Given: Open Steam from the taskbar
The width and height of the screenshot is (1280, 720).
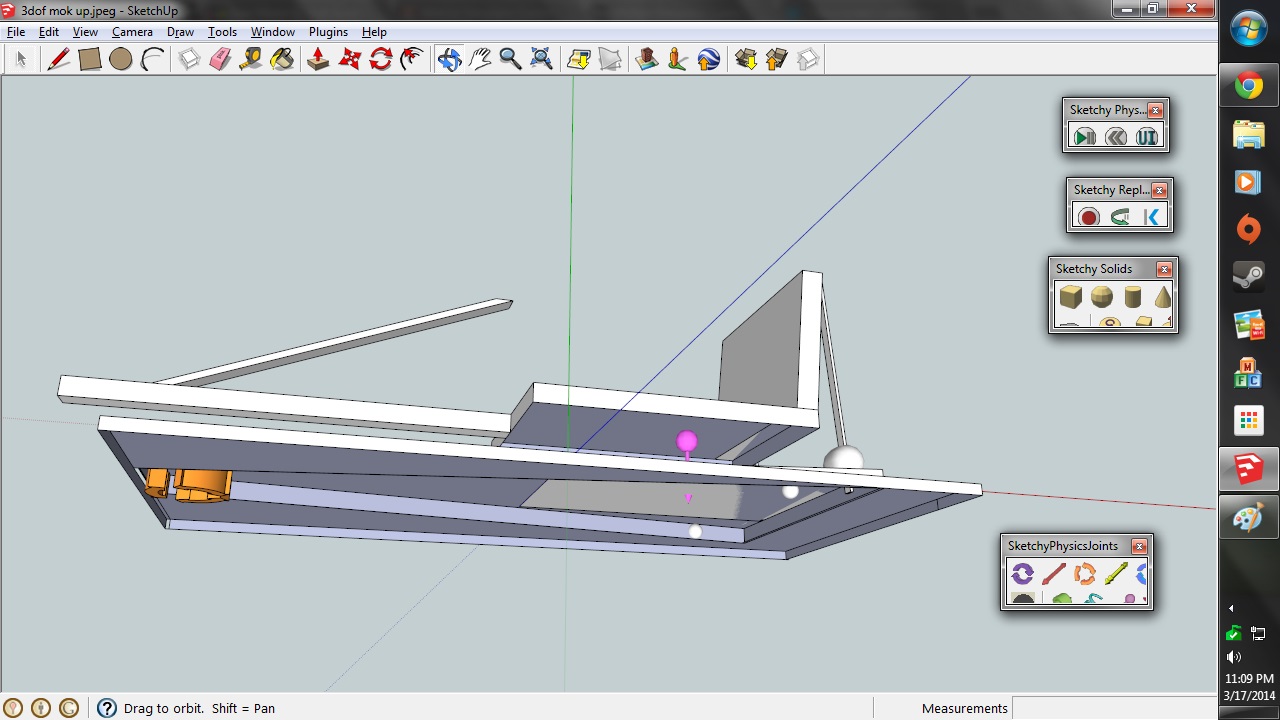Looking at the screenshot, I should click(x=1249, y=277).
